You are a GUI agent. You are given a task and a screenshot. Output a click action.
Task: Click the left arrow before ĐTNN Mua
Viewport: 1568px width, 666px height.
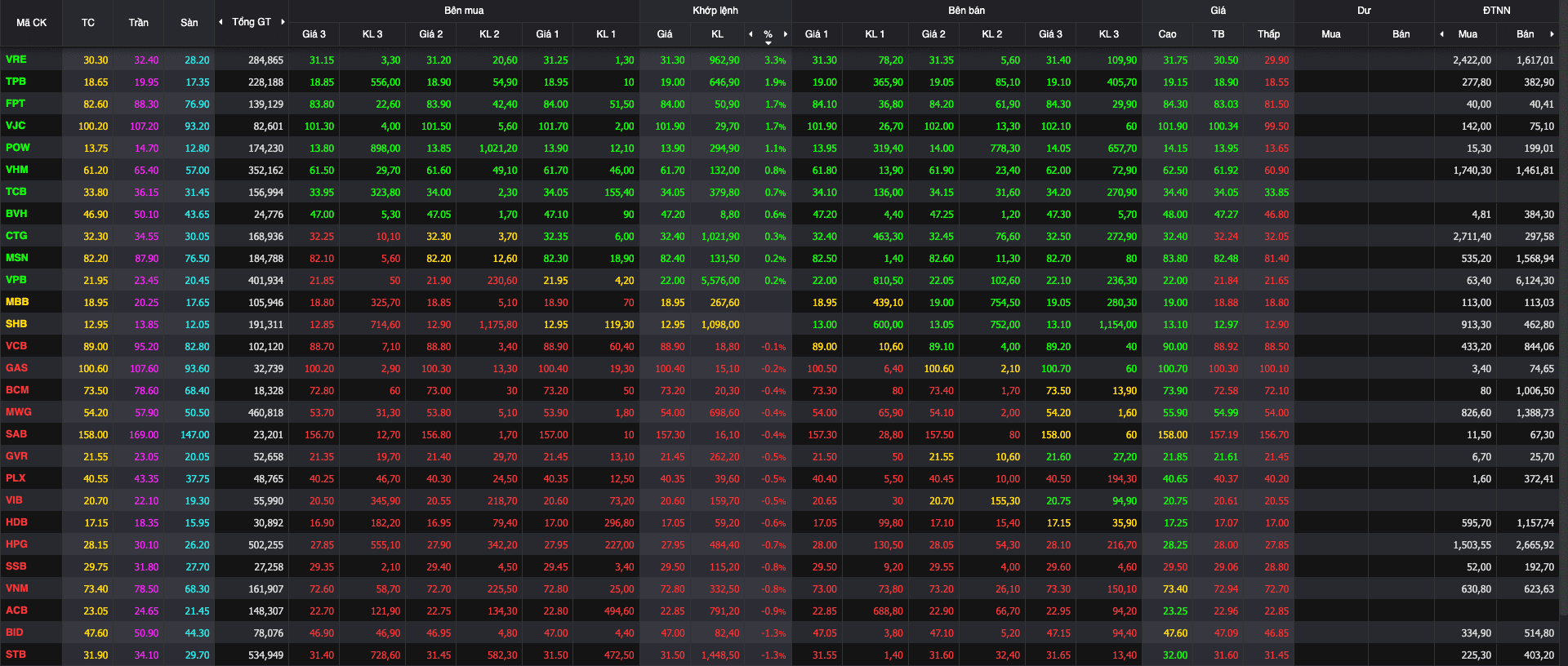[1441, 34]
